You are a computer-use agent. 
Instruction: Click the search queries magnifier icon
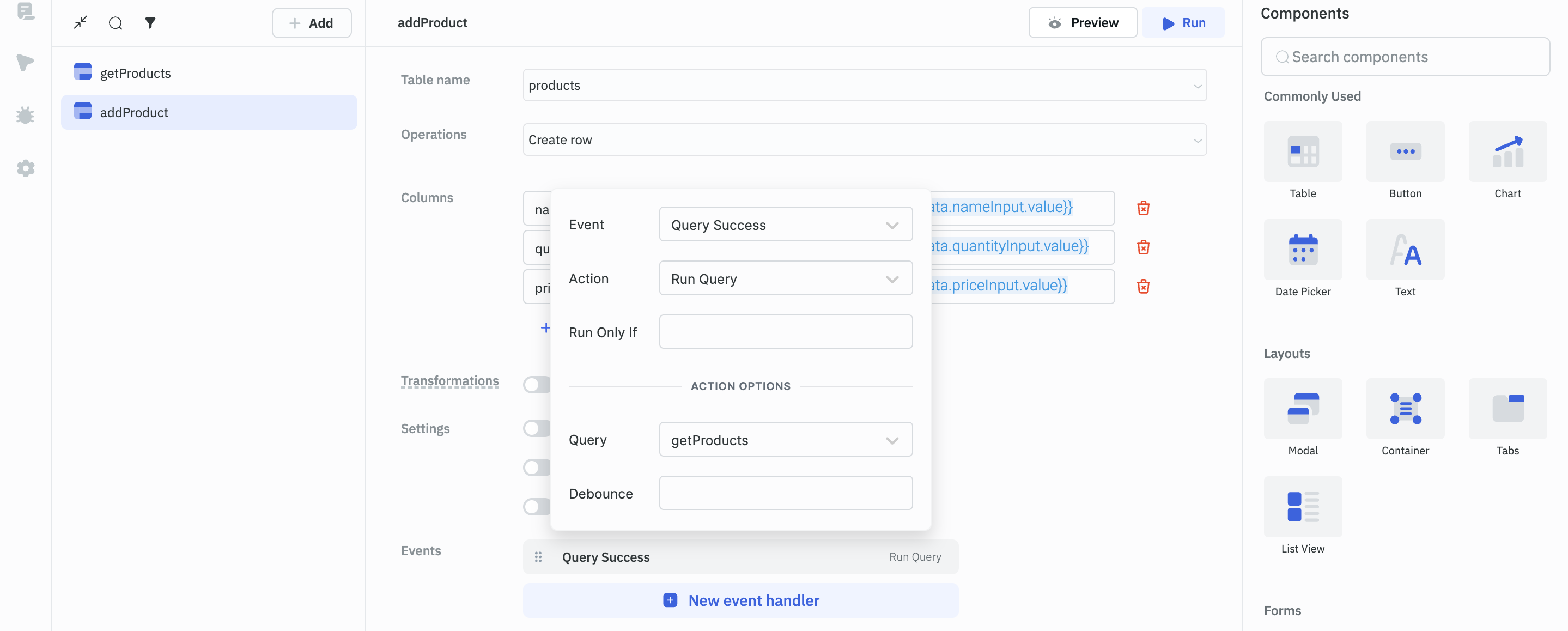pyautogui.click(x=116, y=23)
